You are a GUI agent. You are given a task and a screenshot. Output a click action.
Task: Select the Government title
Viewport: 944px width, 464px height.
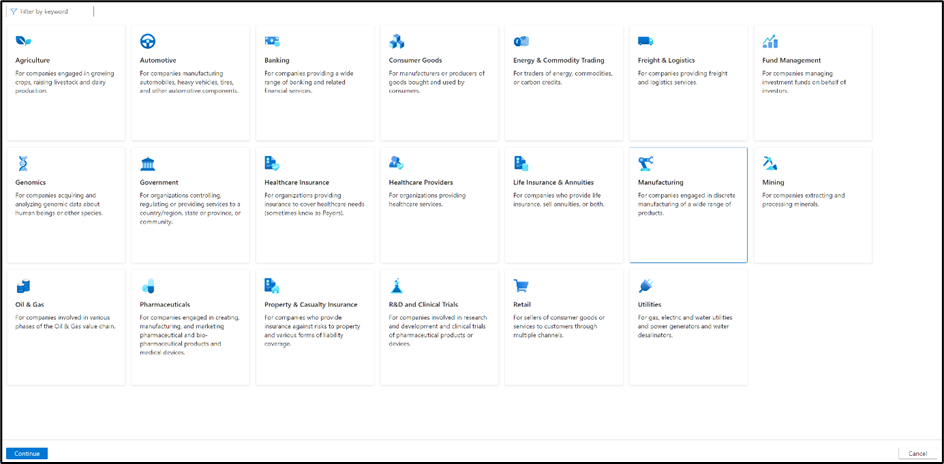[159, 182]
